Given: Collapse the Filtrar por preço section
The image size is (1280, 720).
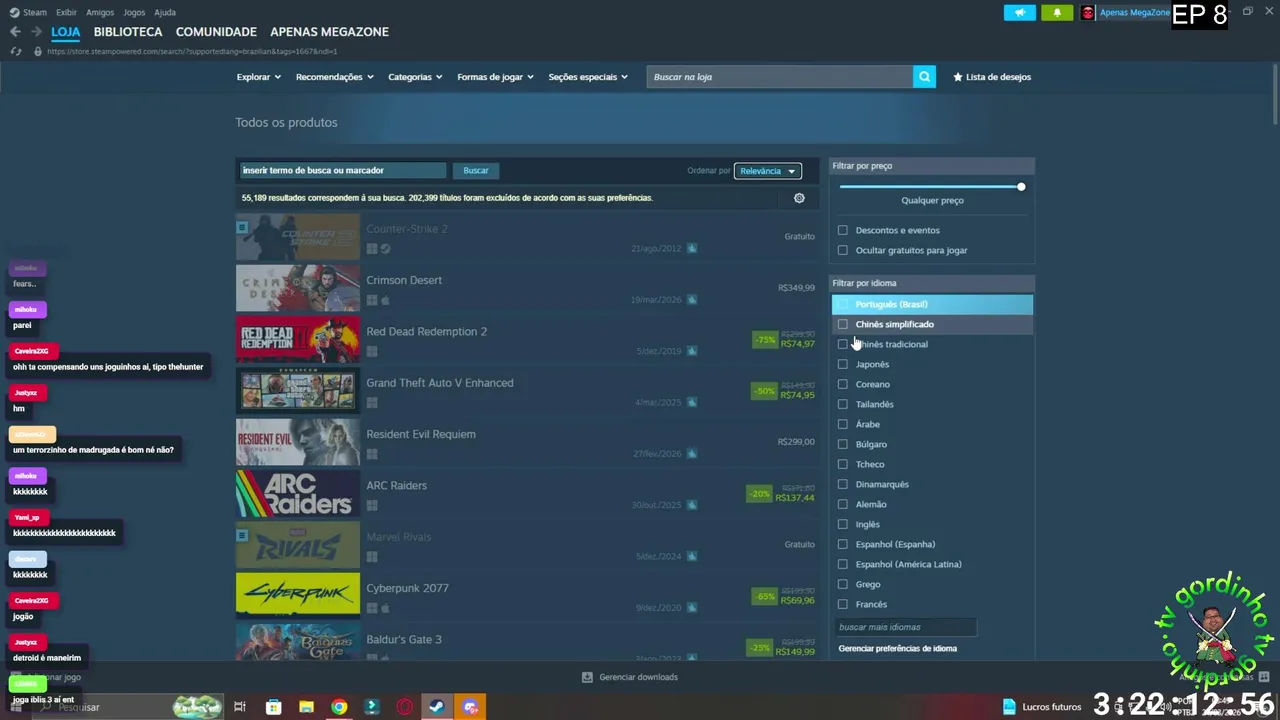Looking at the screenshot, I should point(932,166).
